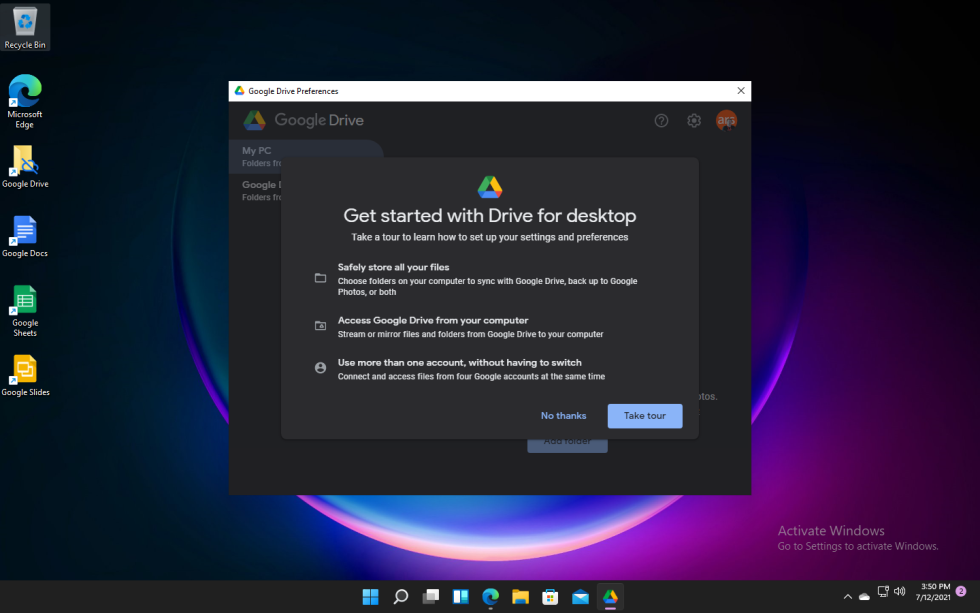Click the user account avatar
Screen dimensions: 980x613
[x=727, y=120]
